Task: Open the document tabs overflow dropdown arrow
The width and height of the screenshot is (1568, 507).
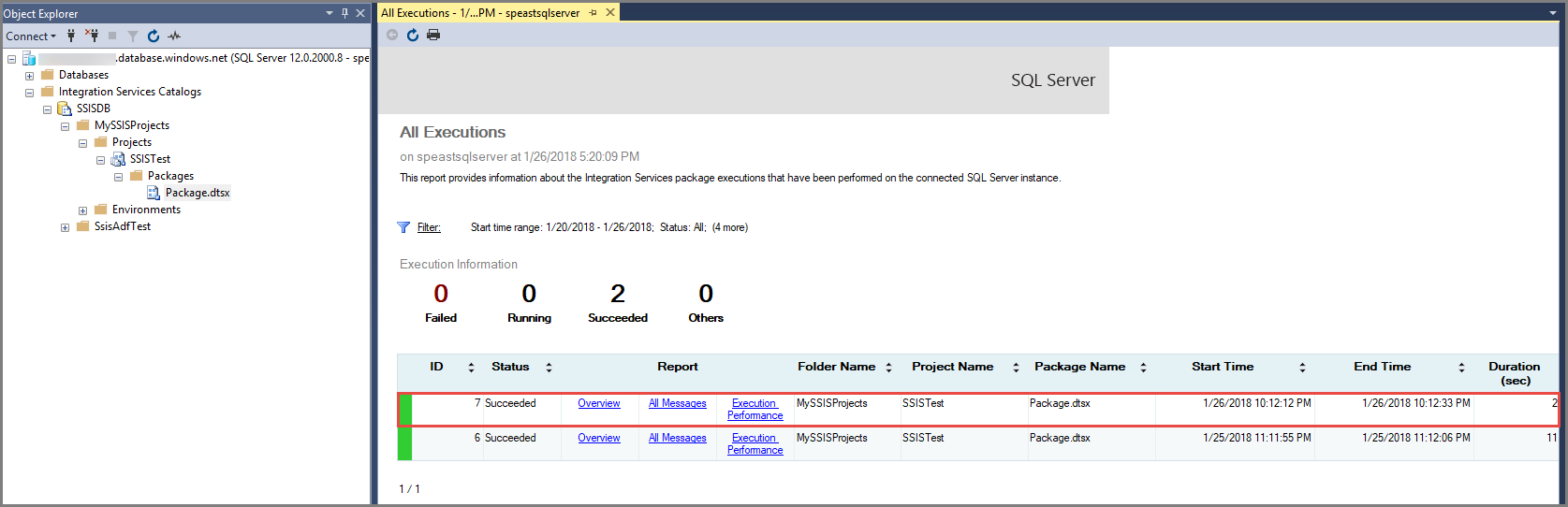Action: tap(1554, 13)
